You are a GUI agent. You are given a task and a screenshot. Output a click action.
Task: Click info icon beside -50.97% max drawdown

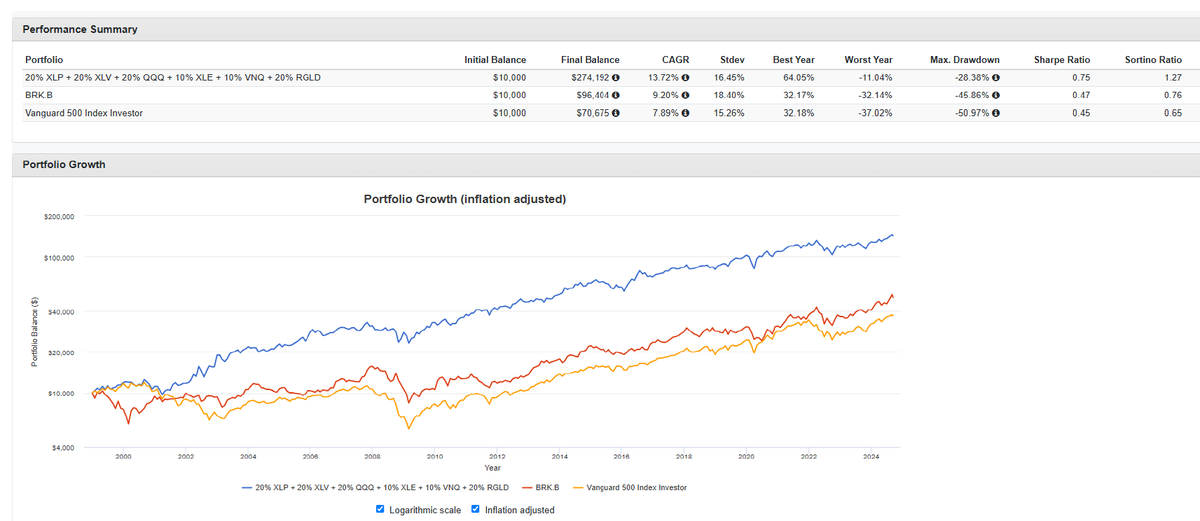click(996, 113)
